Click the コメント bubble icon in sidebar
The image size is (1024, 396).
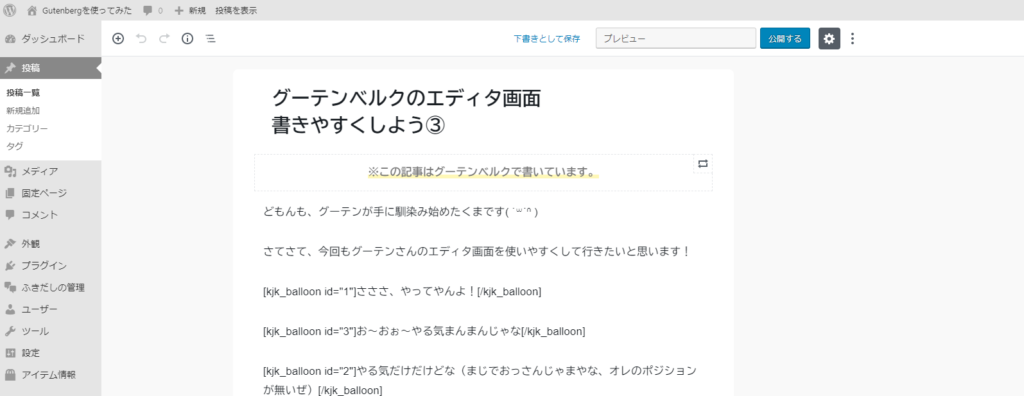[10, 214]
